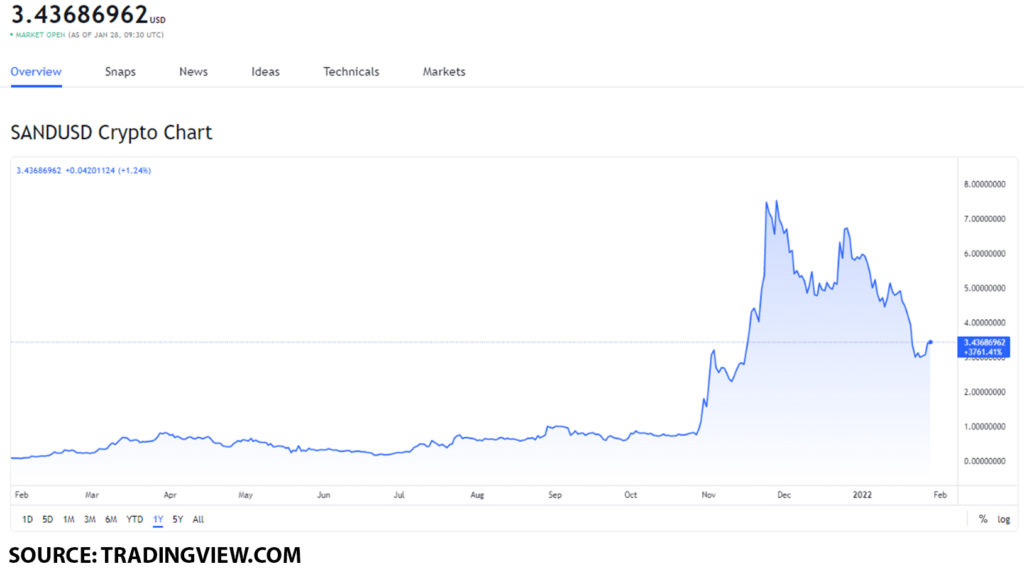Click the 8.00000000 price axis label
Image resolution: width=1024 pixels, height=571 pixels.
985,184
